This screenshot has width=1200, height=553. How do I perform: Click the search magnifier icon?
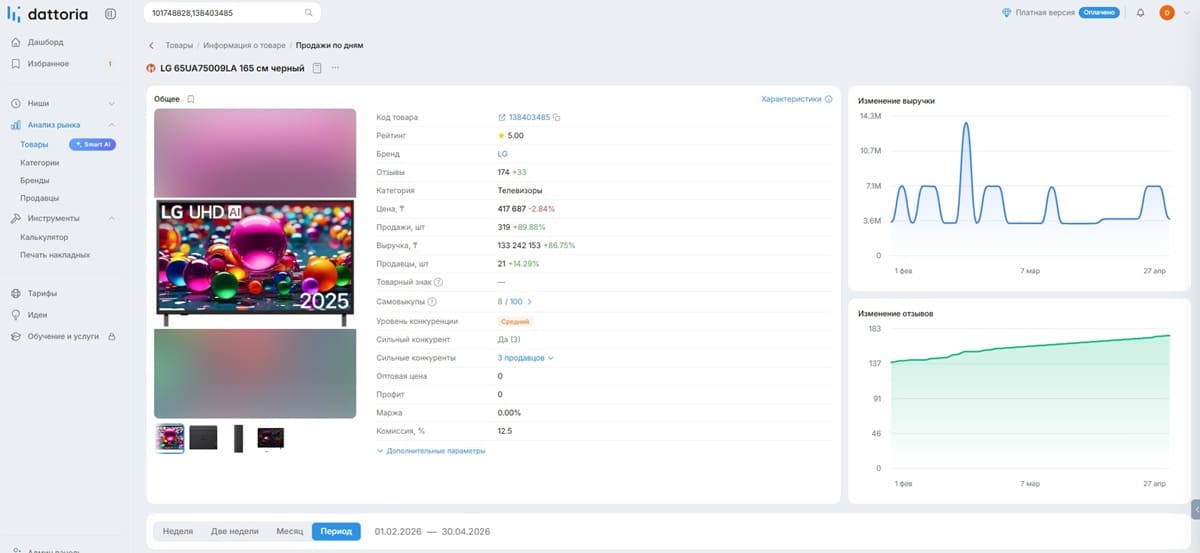pyautogui.click(x=308, y=13)
